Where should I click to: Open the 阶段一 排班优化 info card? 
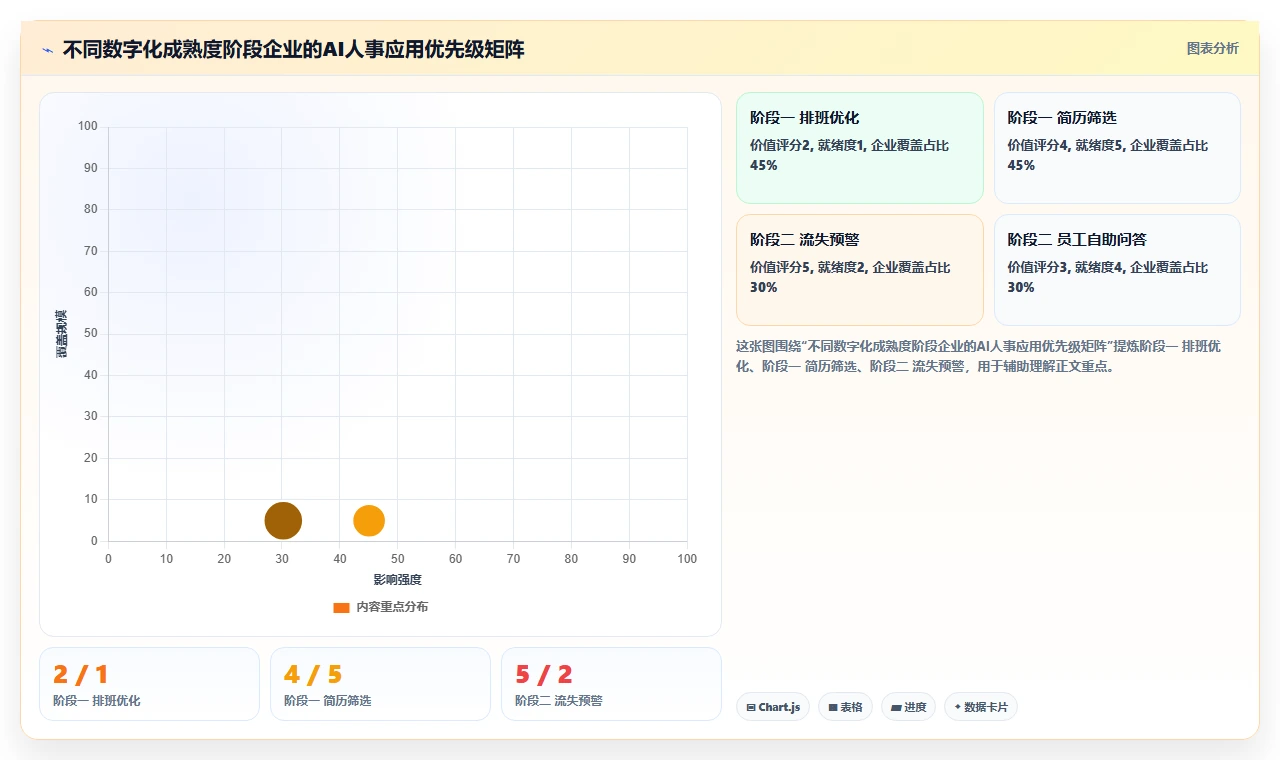860,148
